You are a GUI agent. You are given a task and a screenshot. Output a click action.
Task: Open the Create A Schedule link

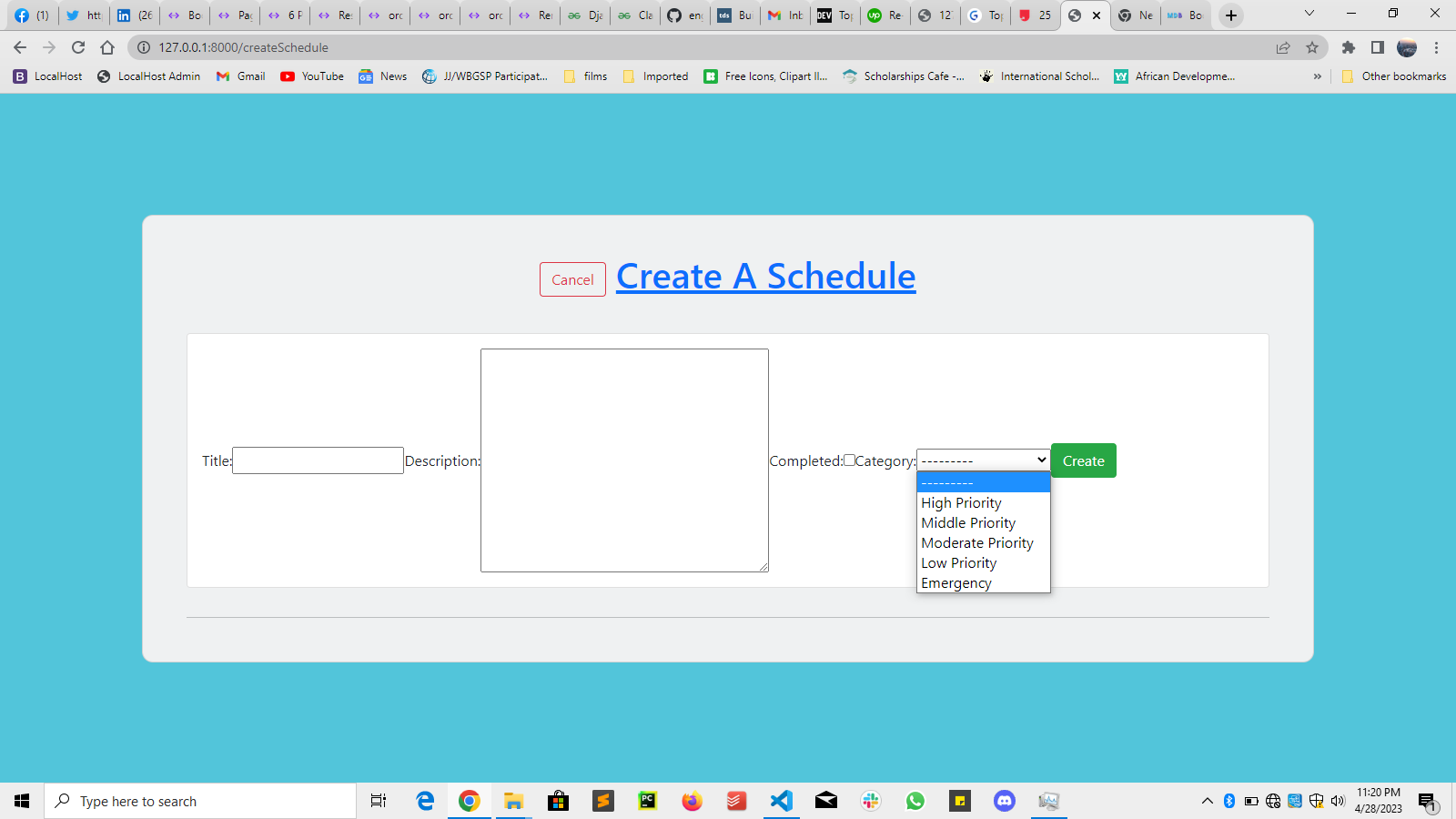[x=764, y=276]
